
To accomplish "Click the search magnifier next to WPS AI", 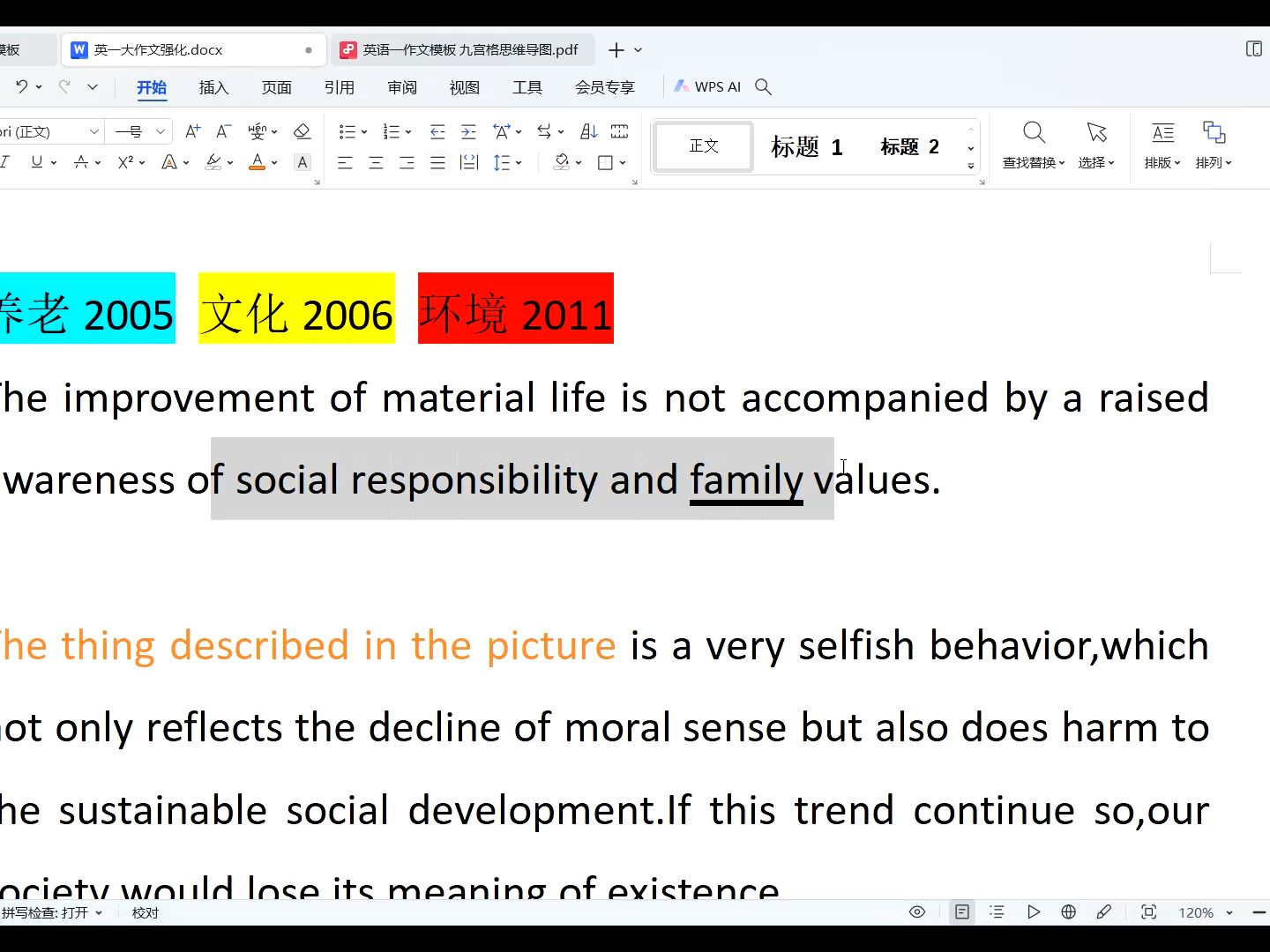I will click(764, 86).
